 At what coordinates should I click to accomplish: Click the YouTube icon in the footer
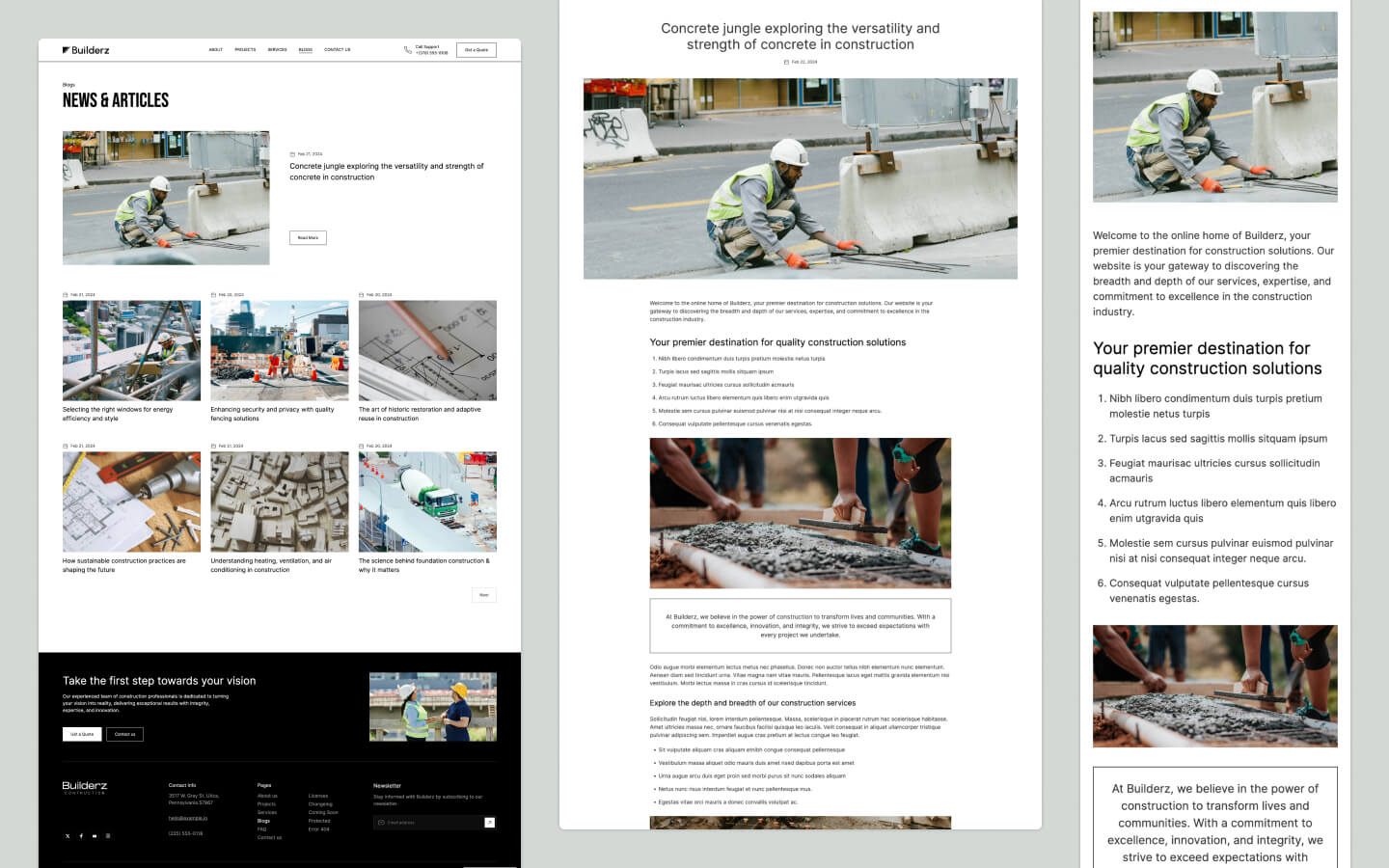[x=94, y=835]
